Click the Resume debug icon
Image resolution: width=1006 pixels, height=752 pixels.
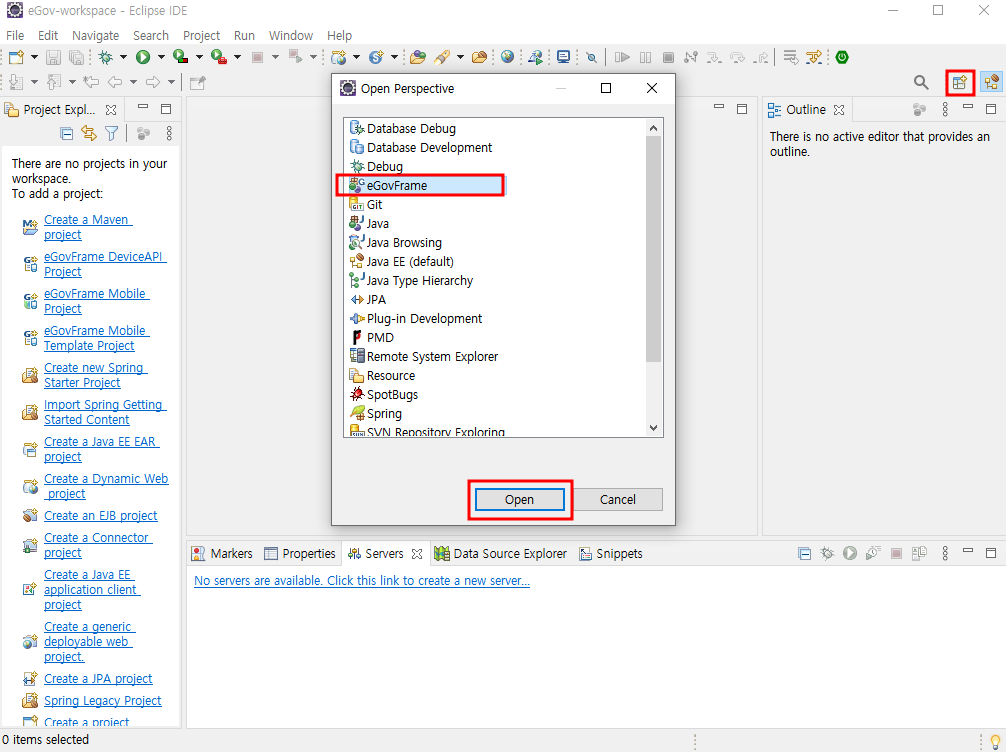coord(622,57)
